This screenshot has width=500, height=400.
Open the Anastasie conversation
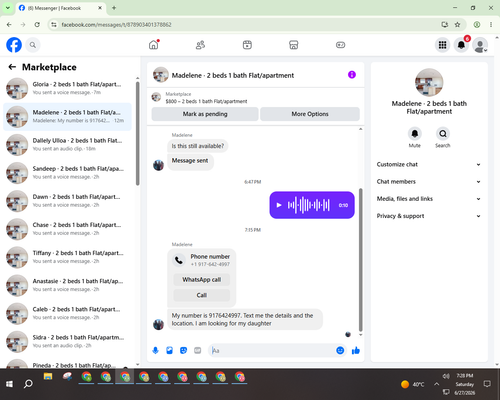68,285
